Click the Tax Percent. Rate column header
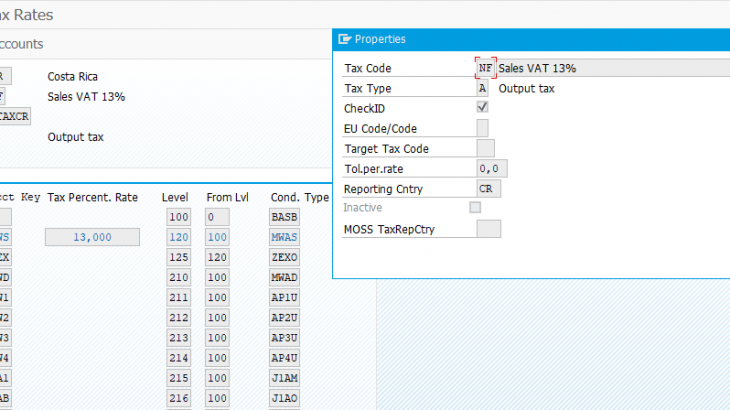Viewport: 730px width, 410px height. click(x=93, y=198)
